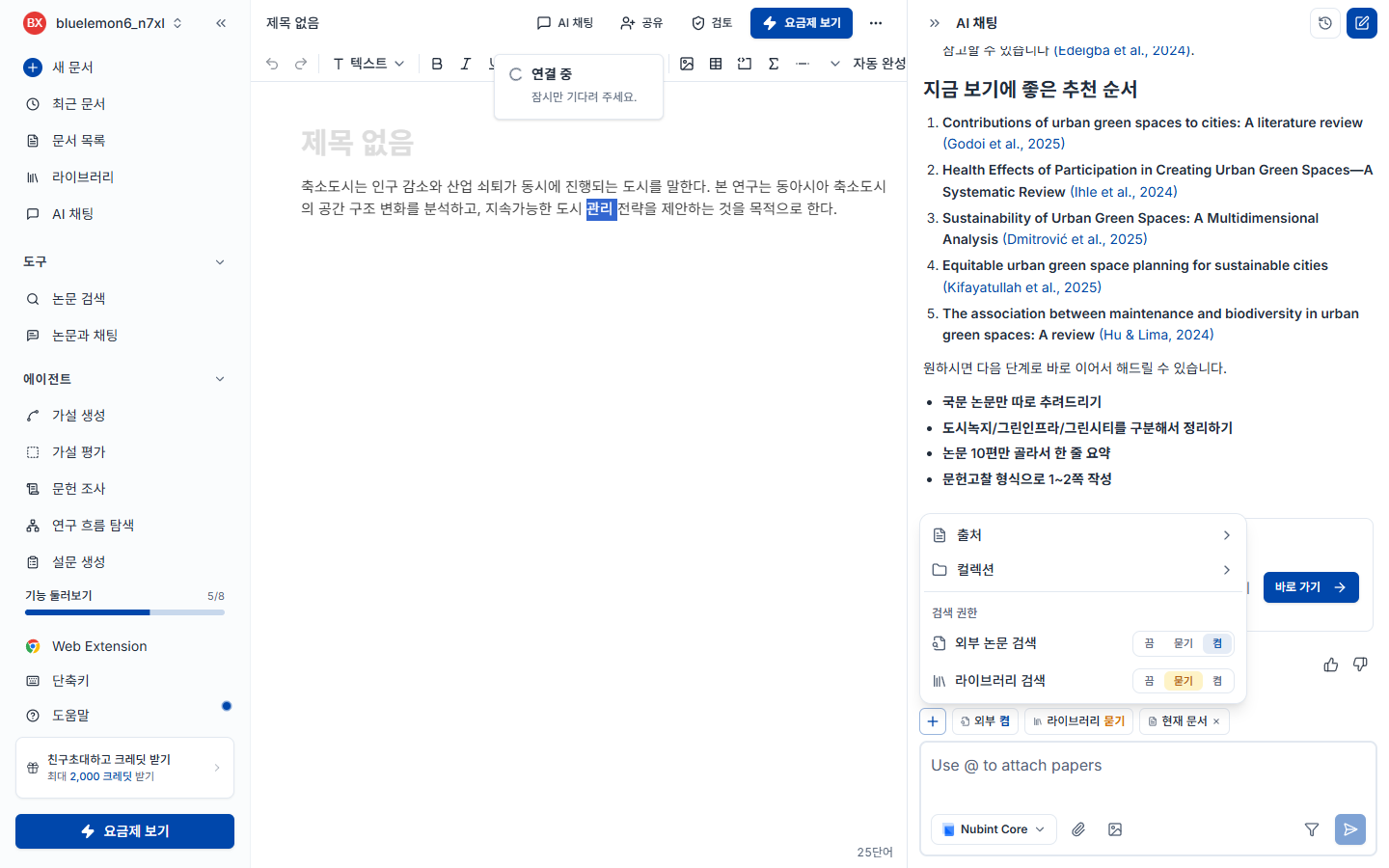
Task: Set 라이브러리 검색 to 묻기
Action: point(1184,681)
